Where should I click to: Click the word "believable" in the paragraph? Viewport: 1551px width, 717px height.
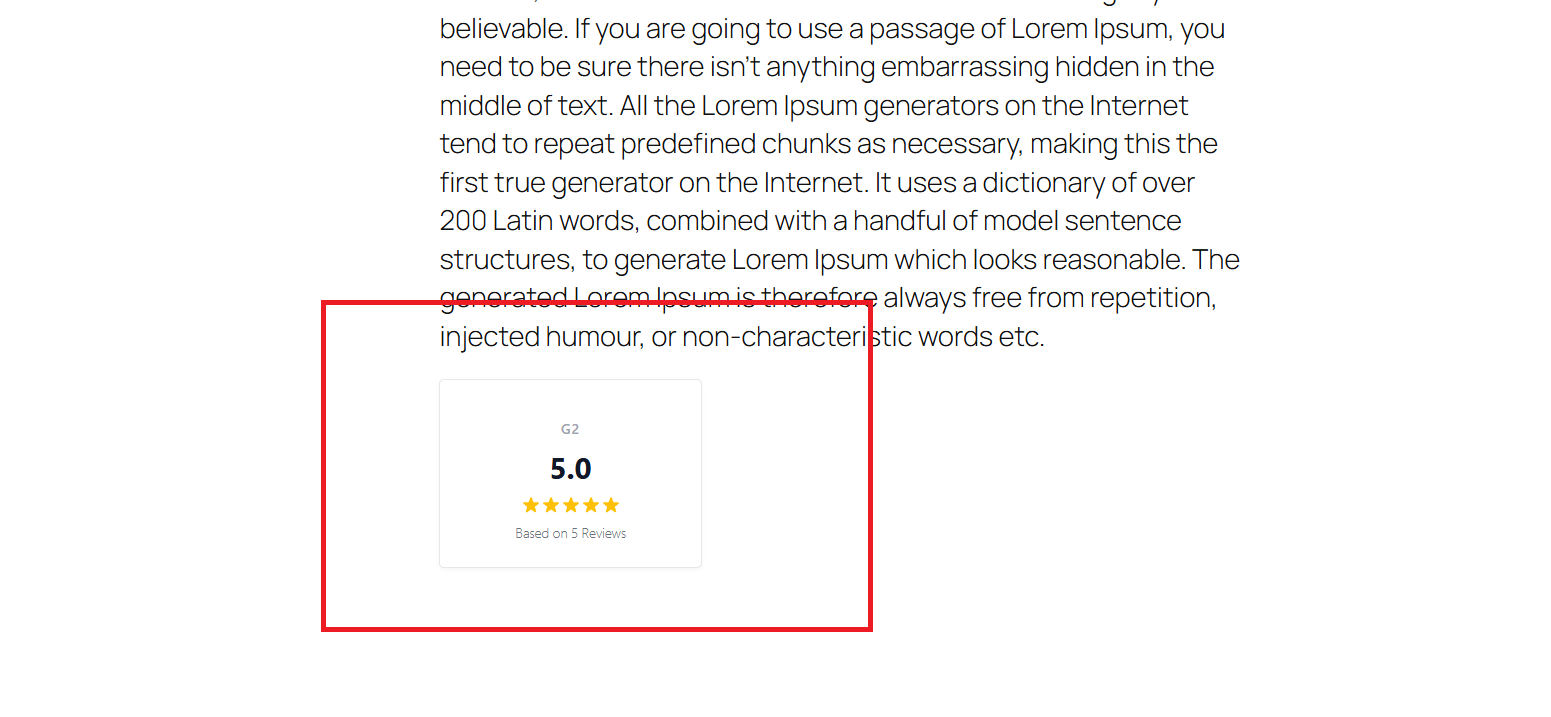pos(502,29)
